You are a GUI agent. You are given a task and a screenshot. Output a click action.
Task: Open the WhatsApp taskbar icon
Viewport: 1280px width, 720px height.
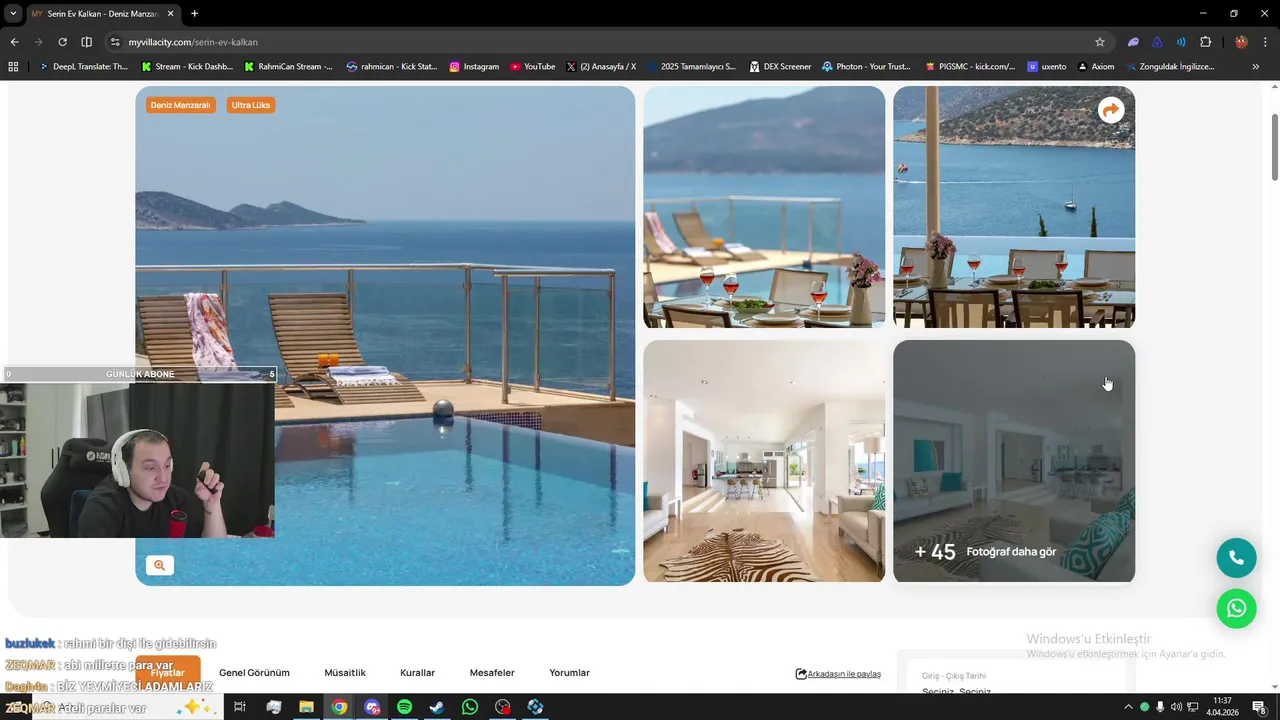(470, 707)
